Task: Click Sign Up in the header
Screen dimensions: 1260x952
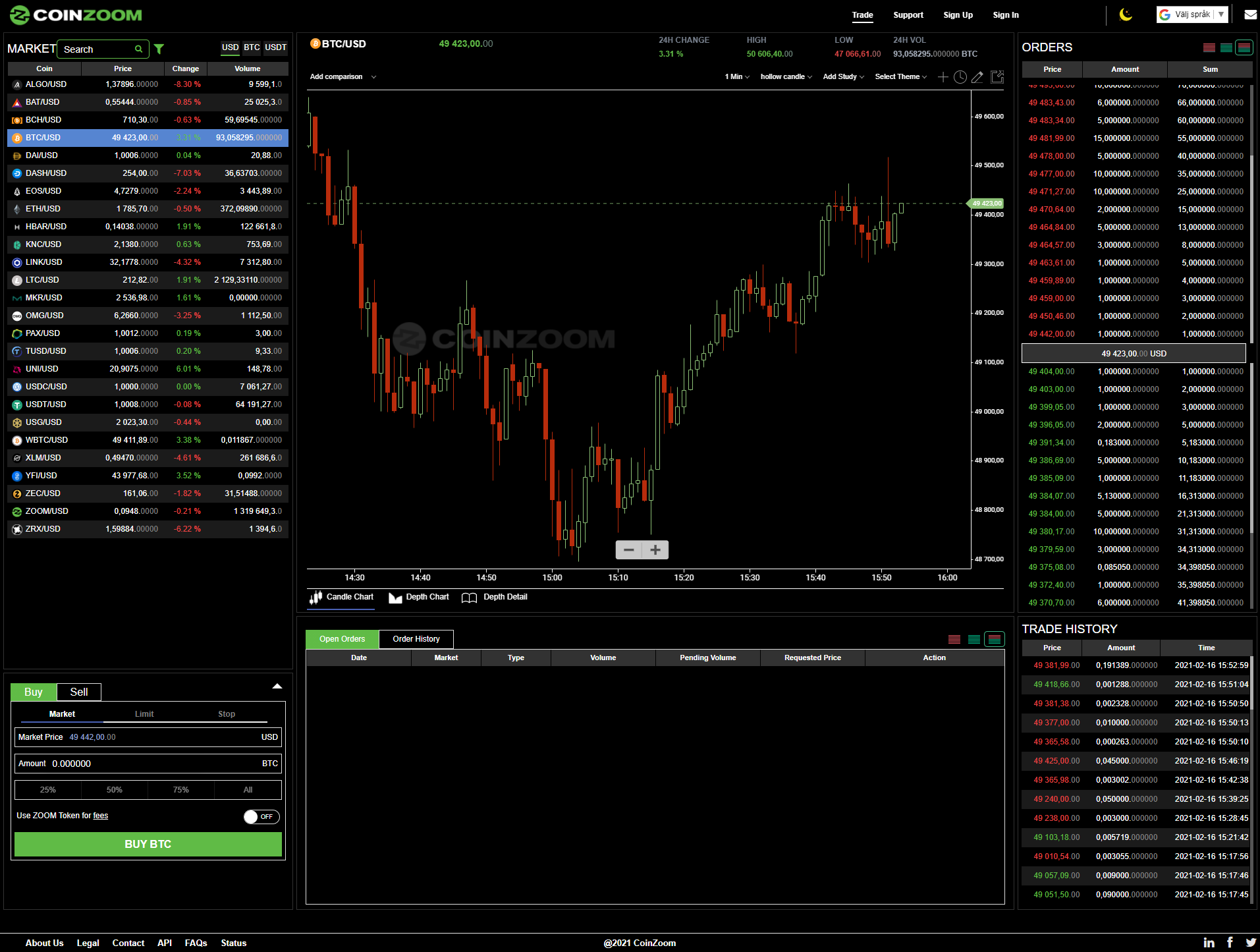Action: pos(958,15)
